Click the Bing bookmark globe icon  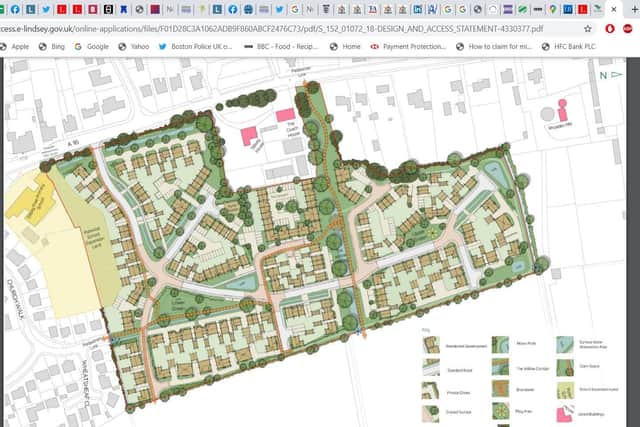click(x=42, y=47)
